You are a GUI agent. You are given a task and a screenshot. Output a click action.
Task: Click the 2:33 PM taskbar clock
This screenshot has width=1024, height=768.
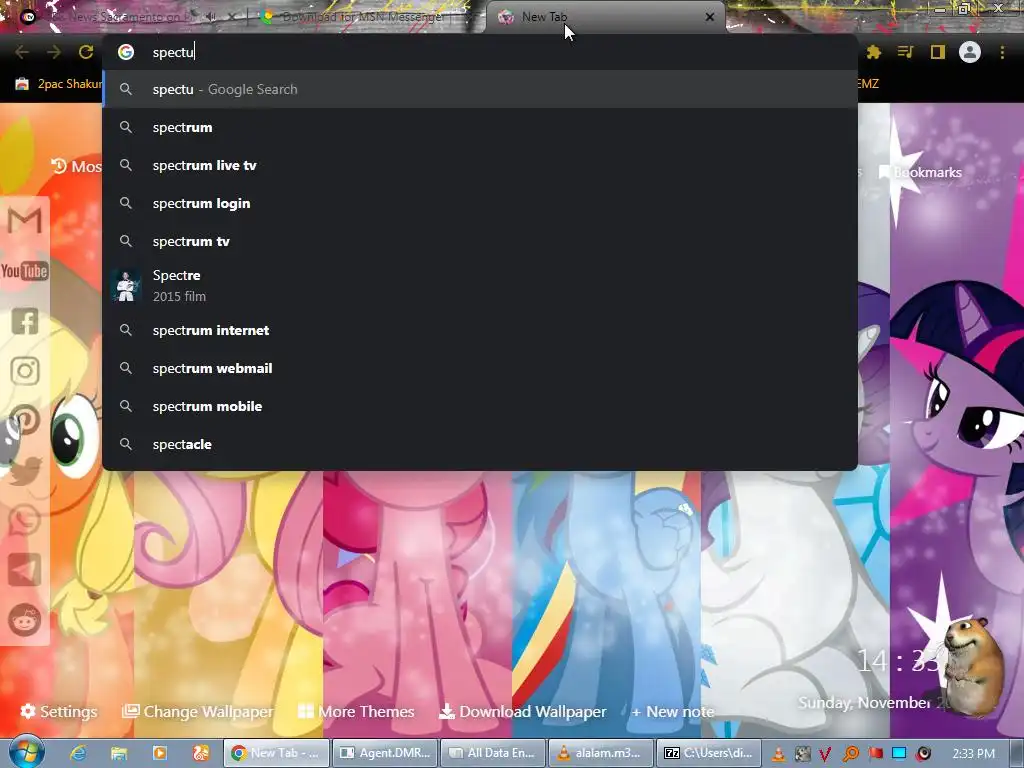[x=973, y=754]
